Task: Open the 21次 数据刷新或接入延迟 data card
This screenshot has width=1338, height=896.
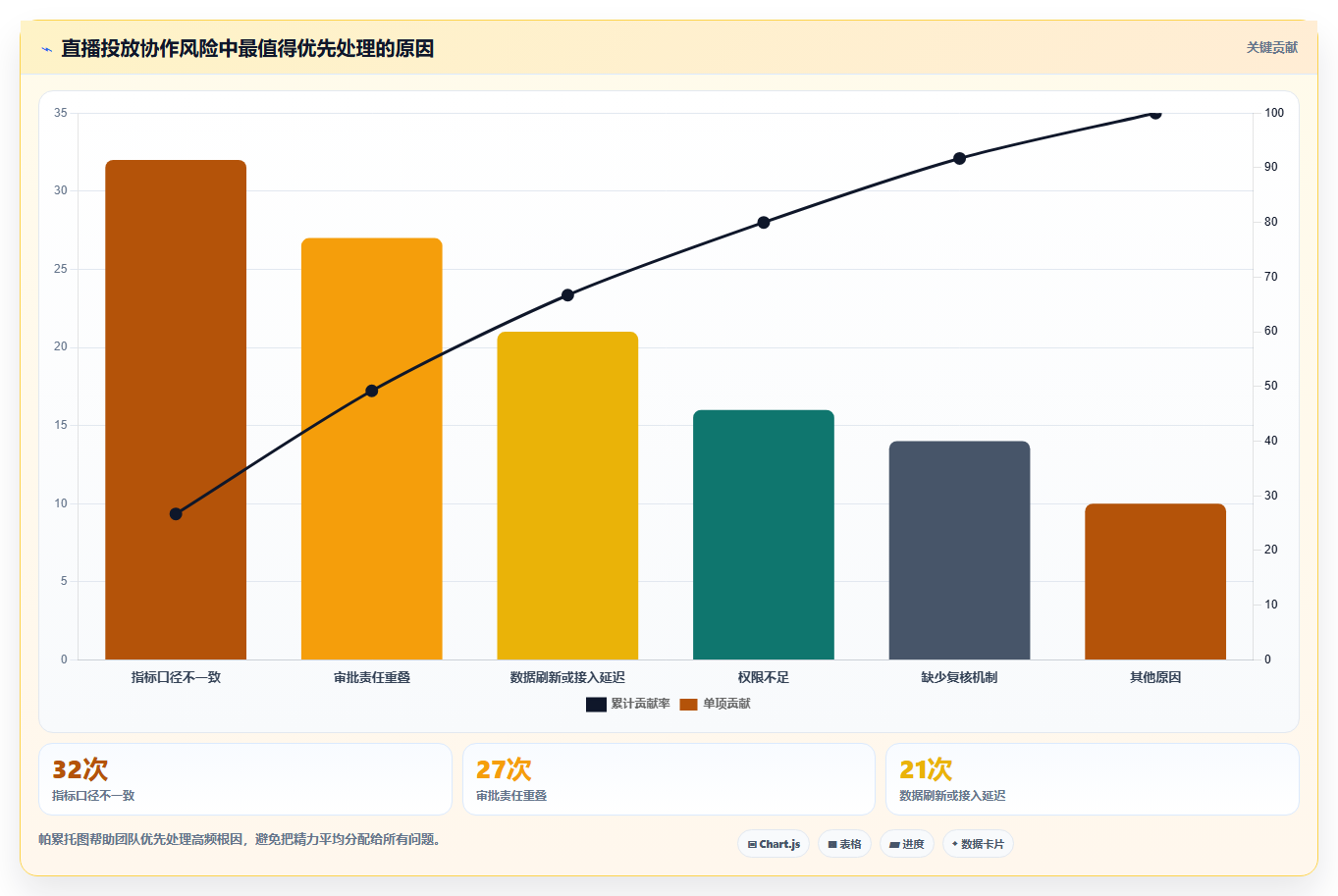Action: [x=1093, y=779]
